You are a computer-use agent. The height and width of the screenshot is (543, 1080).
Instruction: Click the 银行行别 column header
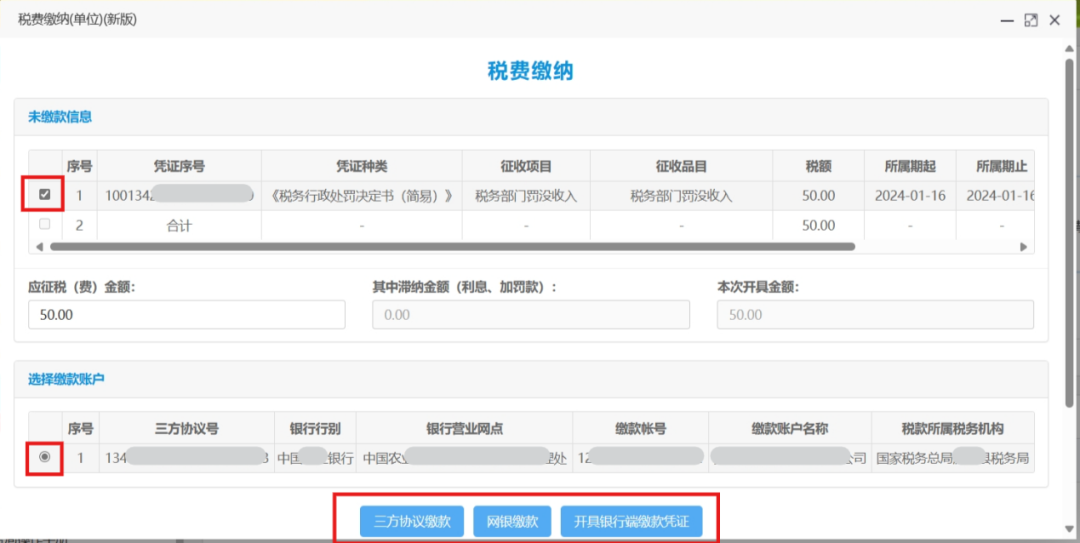coord(315,428)
